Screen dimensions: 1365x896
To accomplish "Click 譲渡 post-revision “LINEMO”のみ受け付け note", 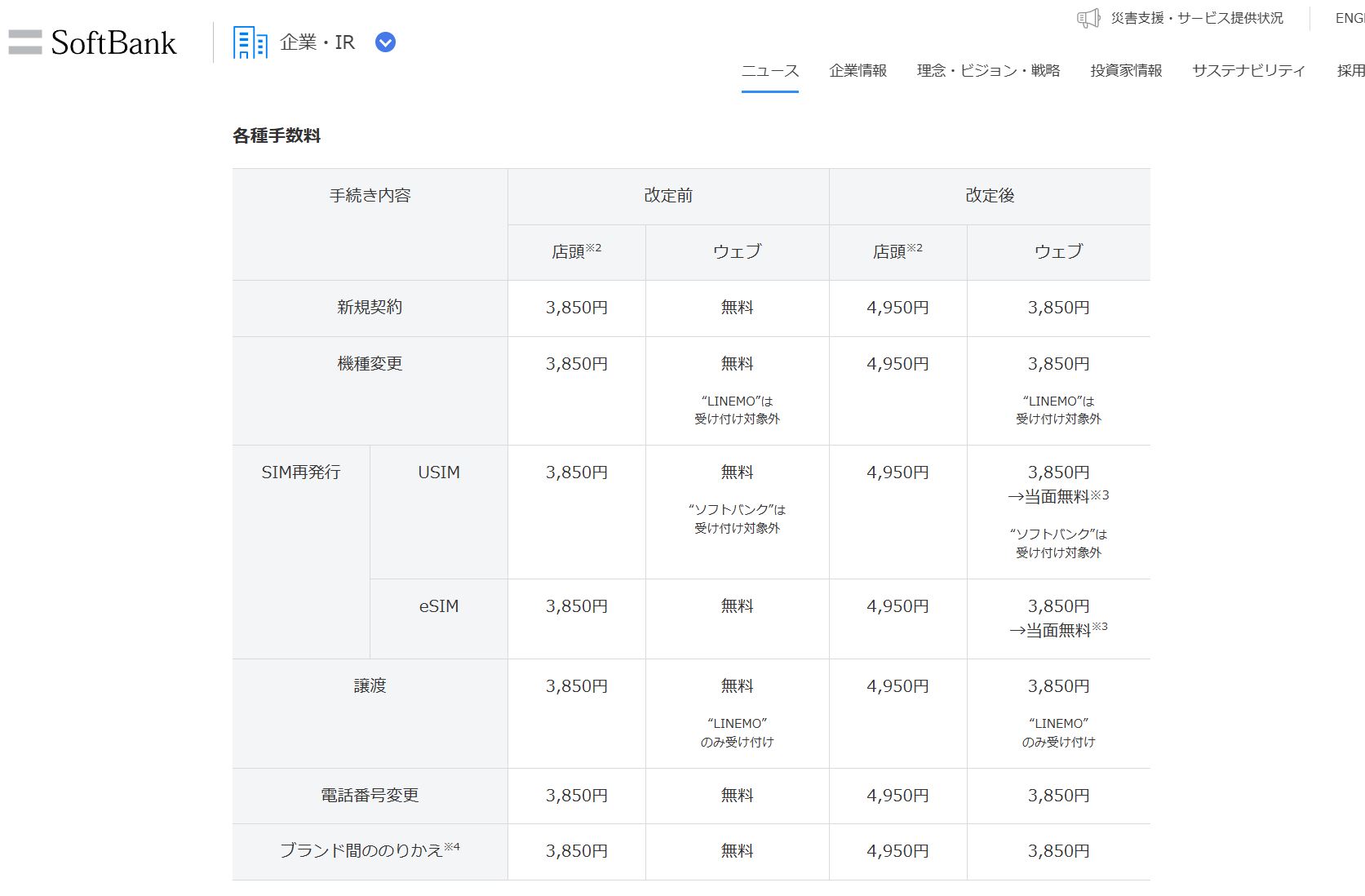I will [x=1058, y=733].
